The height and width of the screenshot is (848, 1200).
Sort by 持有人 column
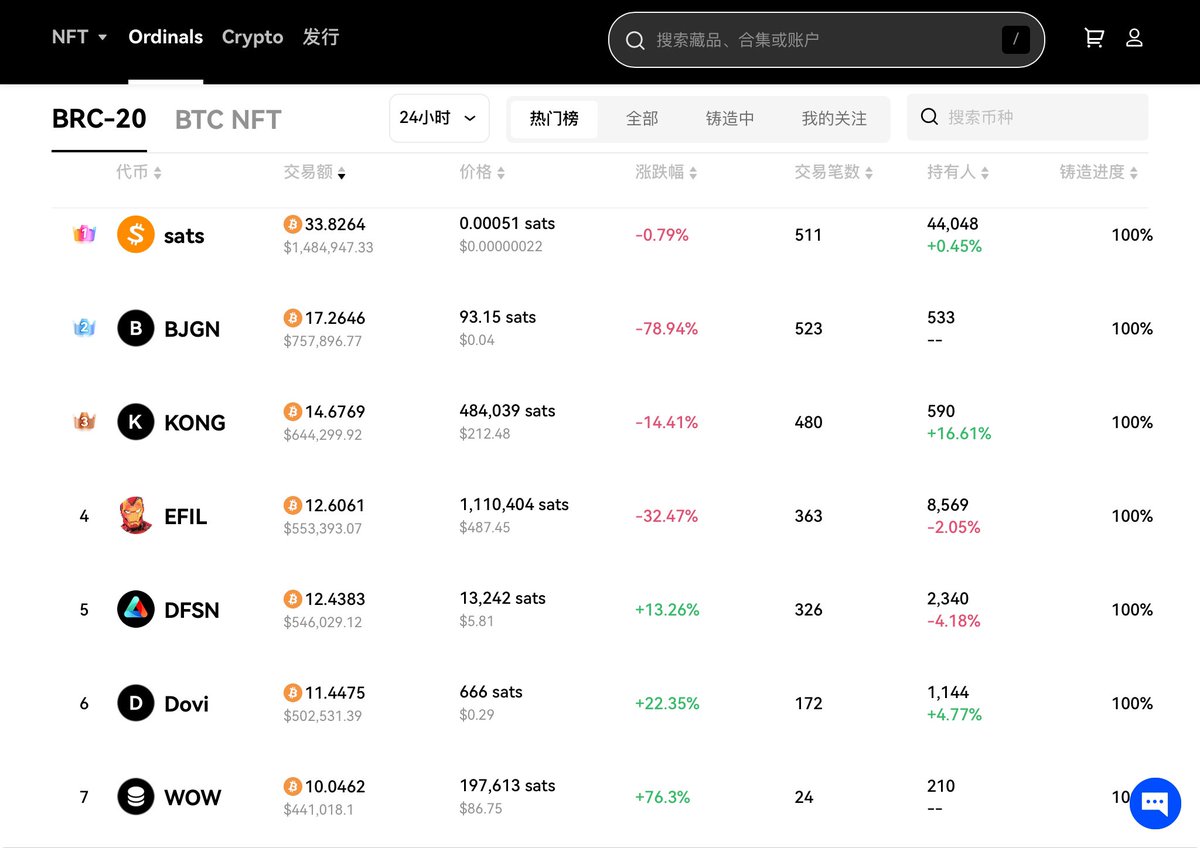(958, 172)
